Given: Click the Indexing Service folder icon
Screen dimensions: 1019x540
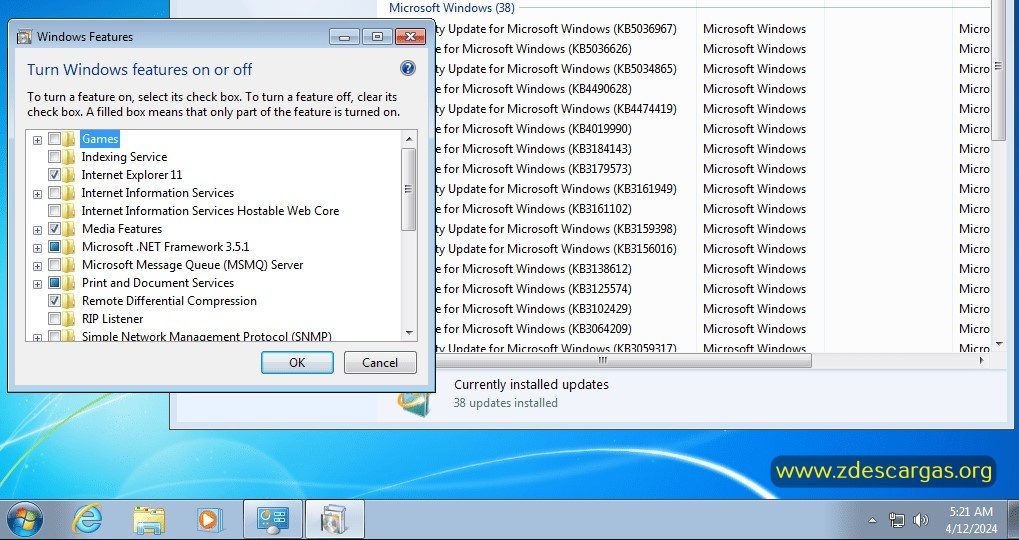Looking at the screenshot, I should tap(69, 157).
